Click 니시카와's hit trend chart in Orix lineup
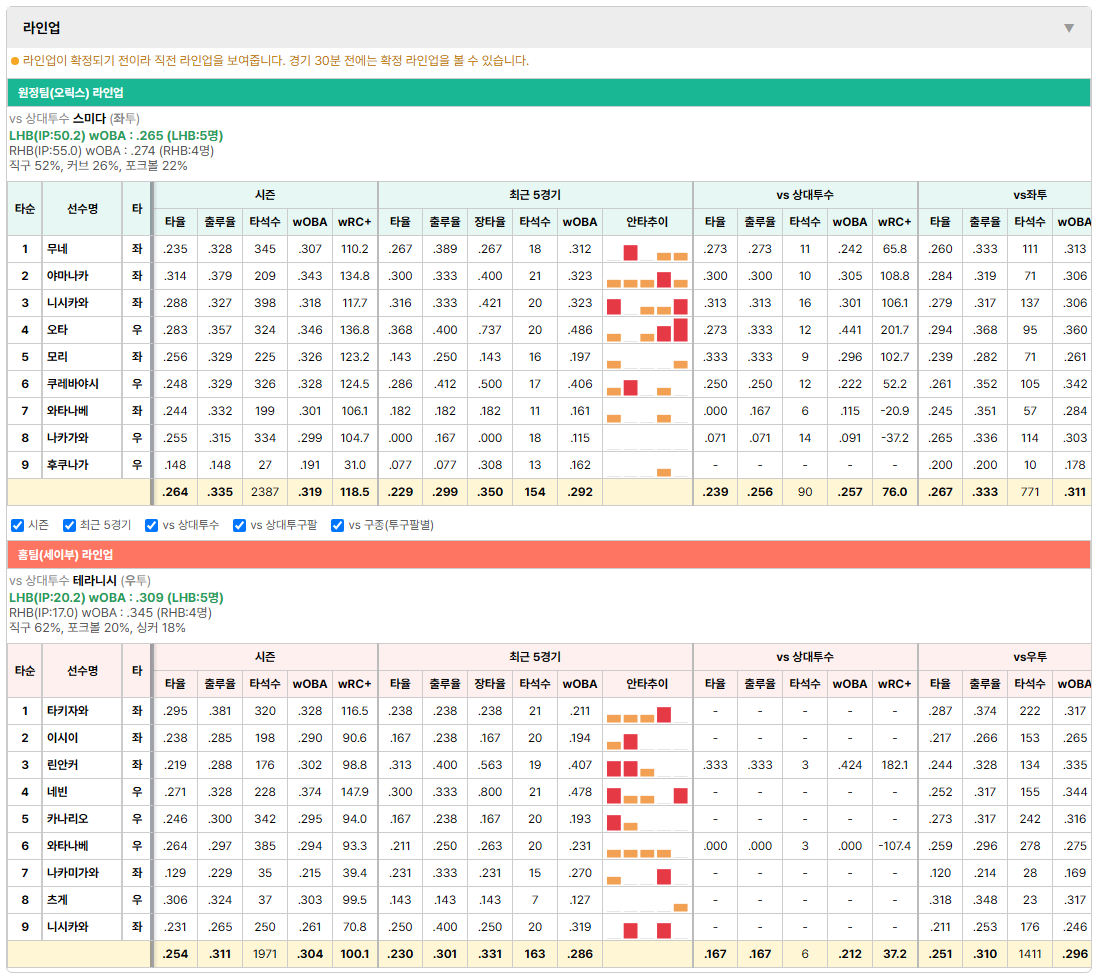This screenshot has height=979, width=1098. [x=647, y=303]
